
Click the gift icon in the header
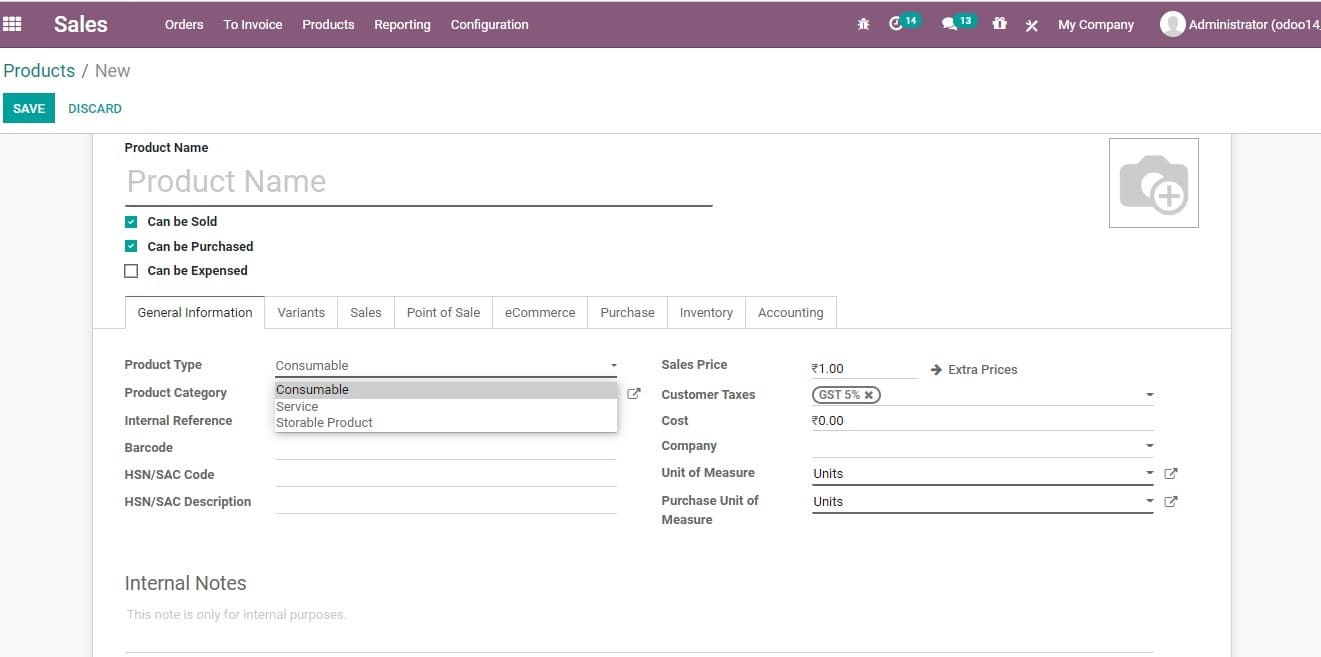point(999,24)
